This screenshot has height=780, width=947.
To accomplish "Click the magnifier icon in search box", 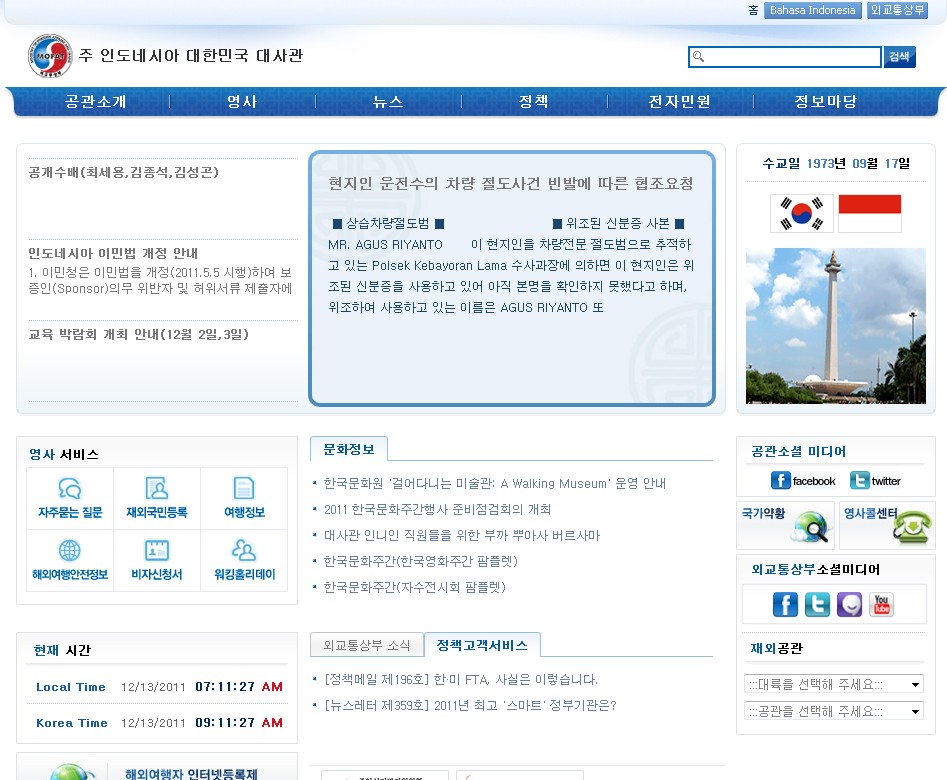I will [698, 57].
